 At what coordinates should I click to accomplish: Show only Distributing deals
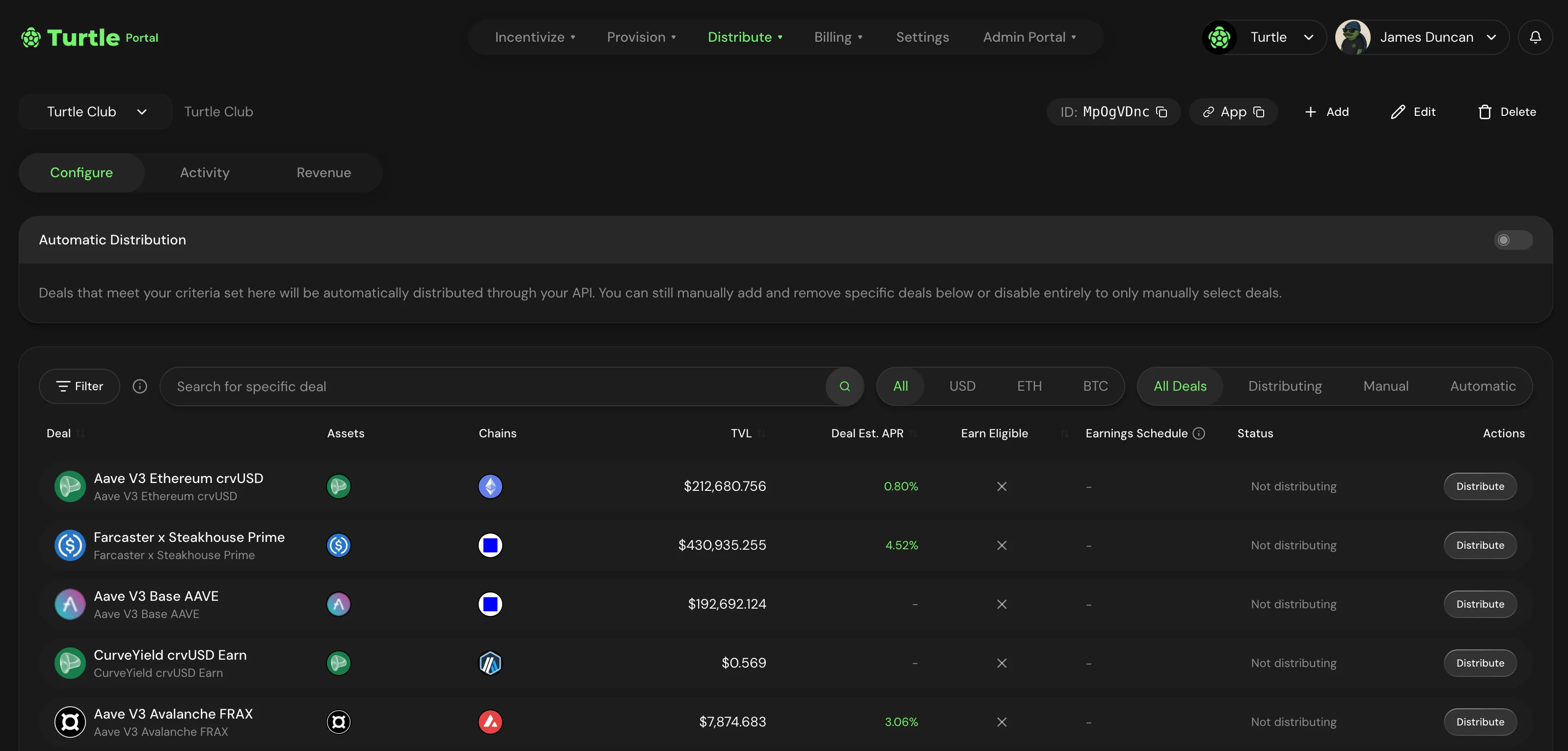(x=1285, y=386)
